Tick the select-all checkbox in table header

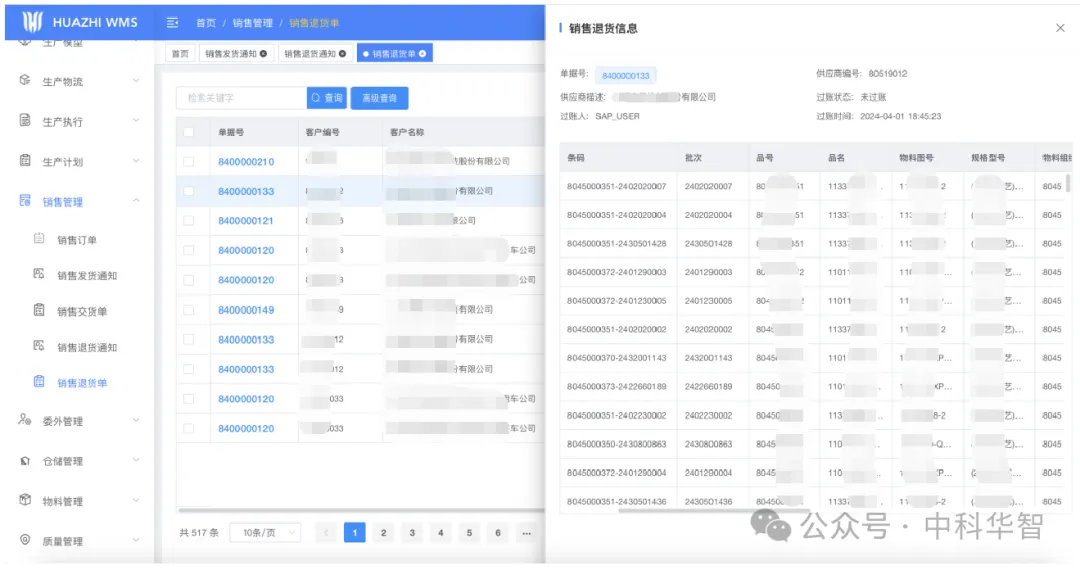tap(189, 132)
